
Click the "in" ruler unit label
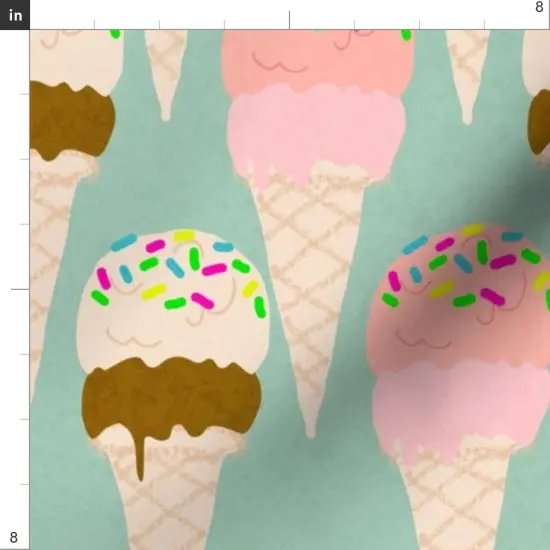tap(15, 15)
